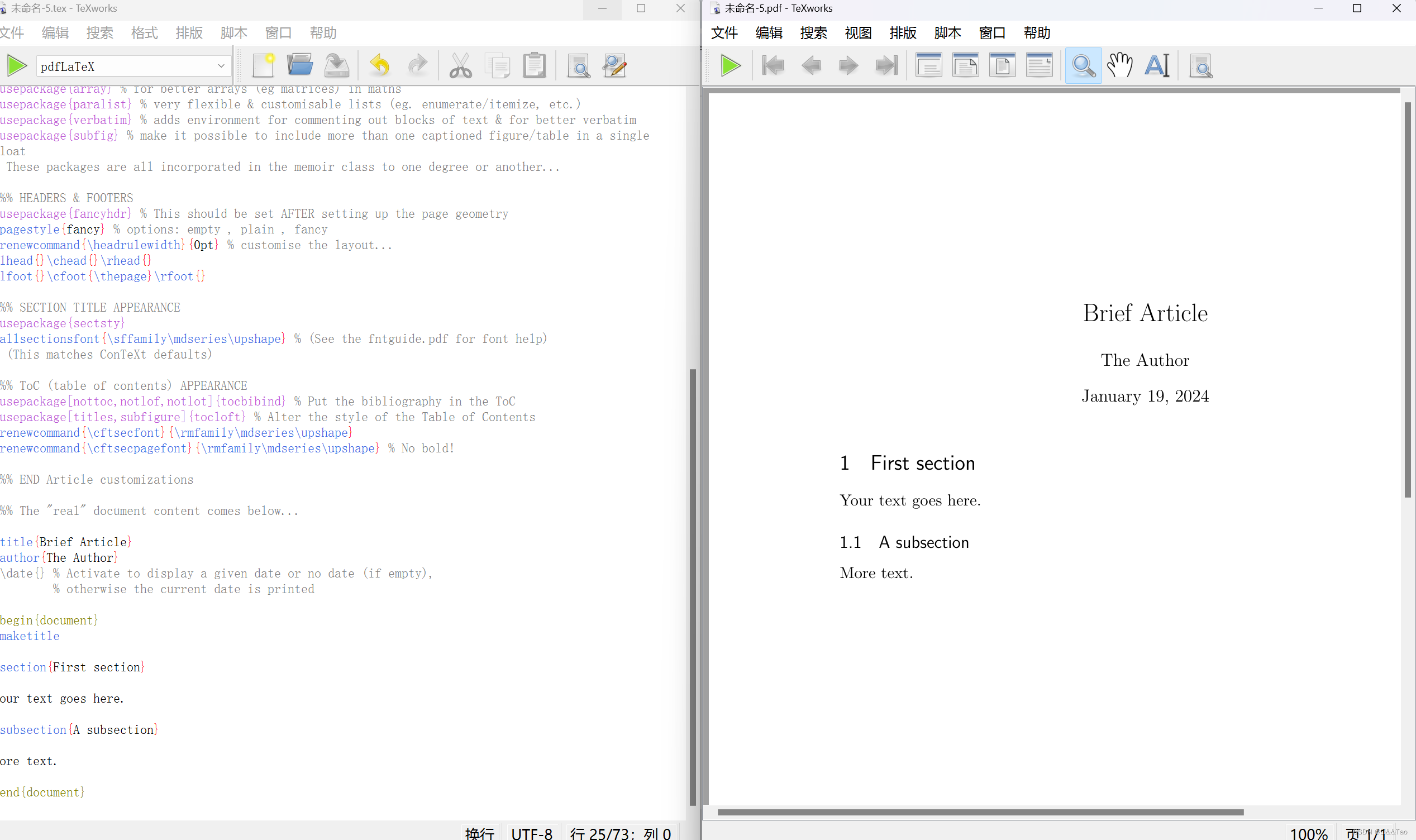Select the text selection tool in PDF viewer
The image size is (1416, 840).
point(1157,66)
